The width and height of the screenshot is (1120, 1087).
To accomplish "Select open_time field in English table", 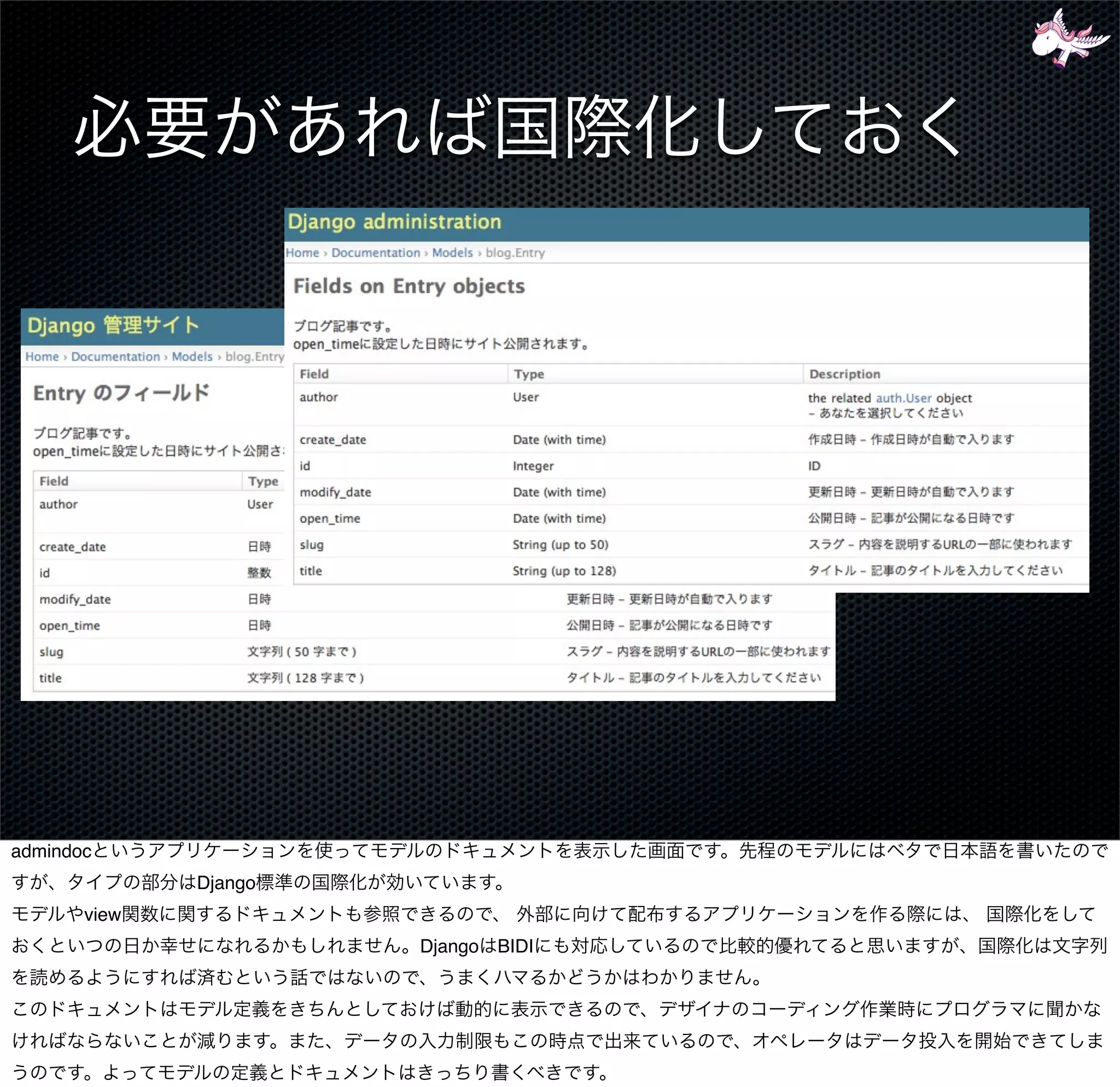I will pyautogui.click(x=330, y=519).
